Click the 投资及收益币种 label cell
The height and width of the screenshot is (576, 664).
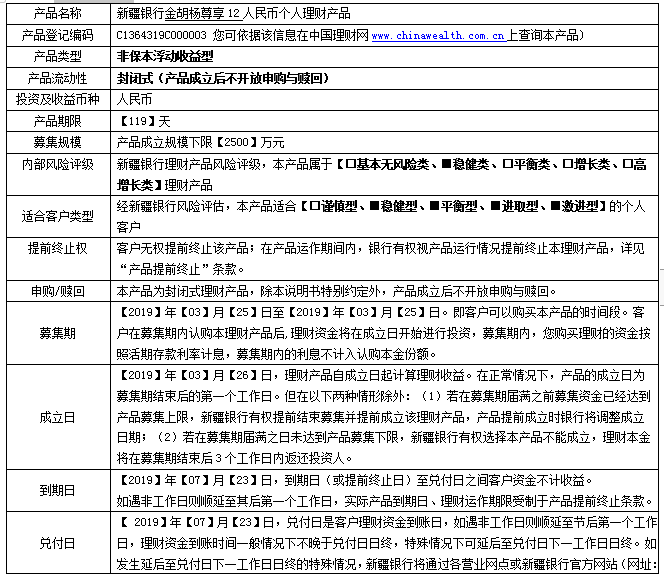point(58,100)
